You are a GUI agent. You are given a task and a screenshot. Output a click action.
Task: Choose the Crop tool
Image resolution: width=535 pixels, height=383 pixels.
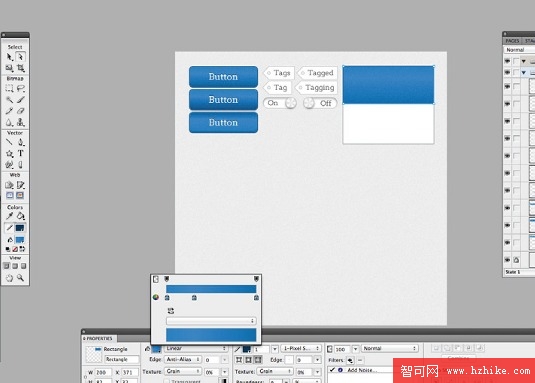point(21,68)
